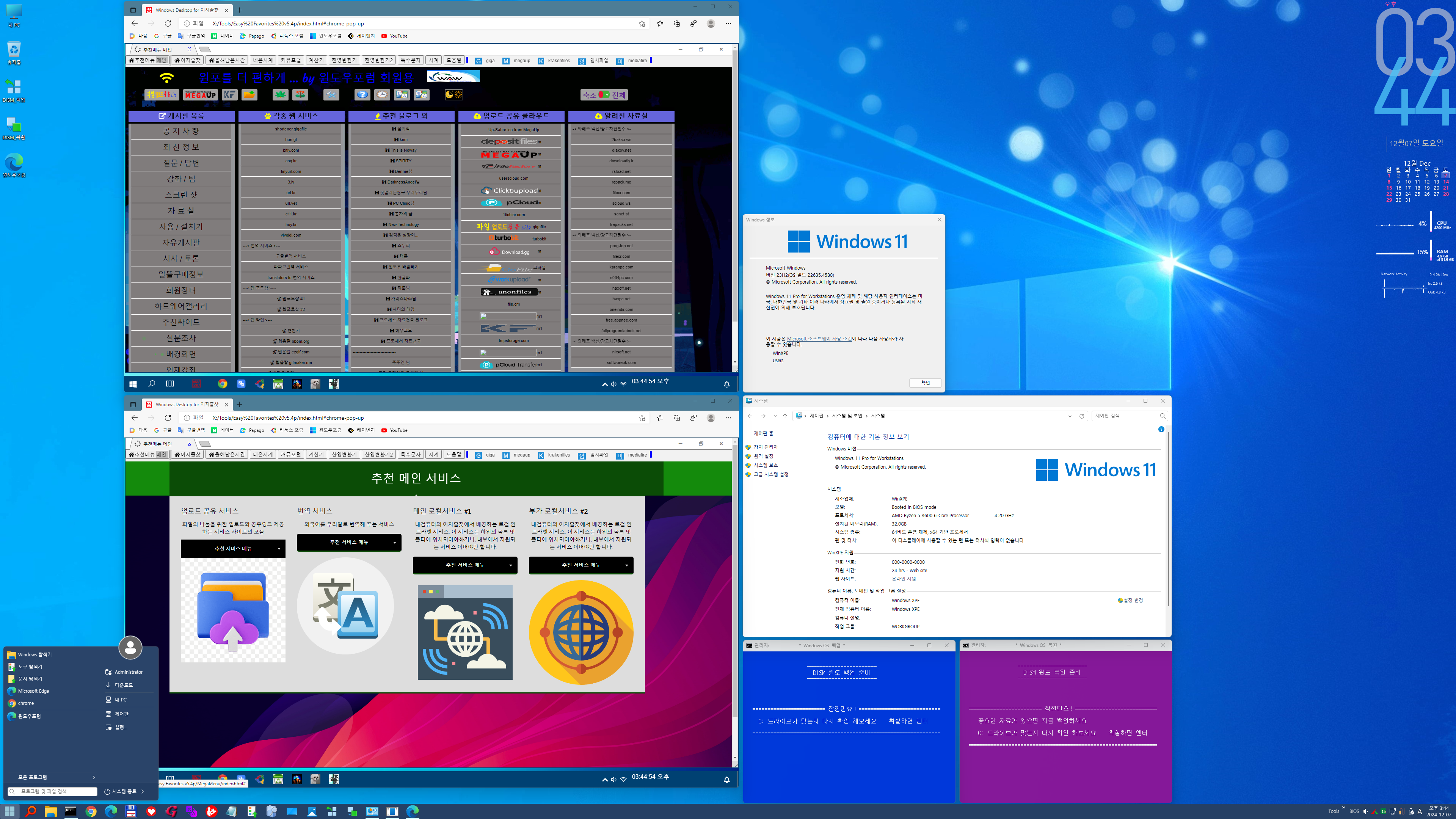
Task: Expand 업로드 공유 서비스 menu dropdown
Action: pos(233,548)
